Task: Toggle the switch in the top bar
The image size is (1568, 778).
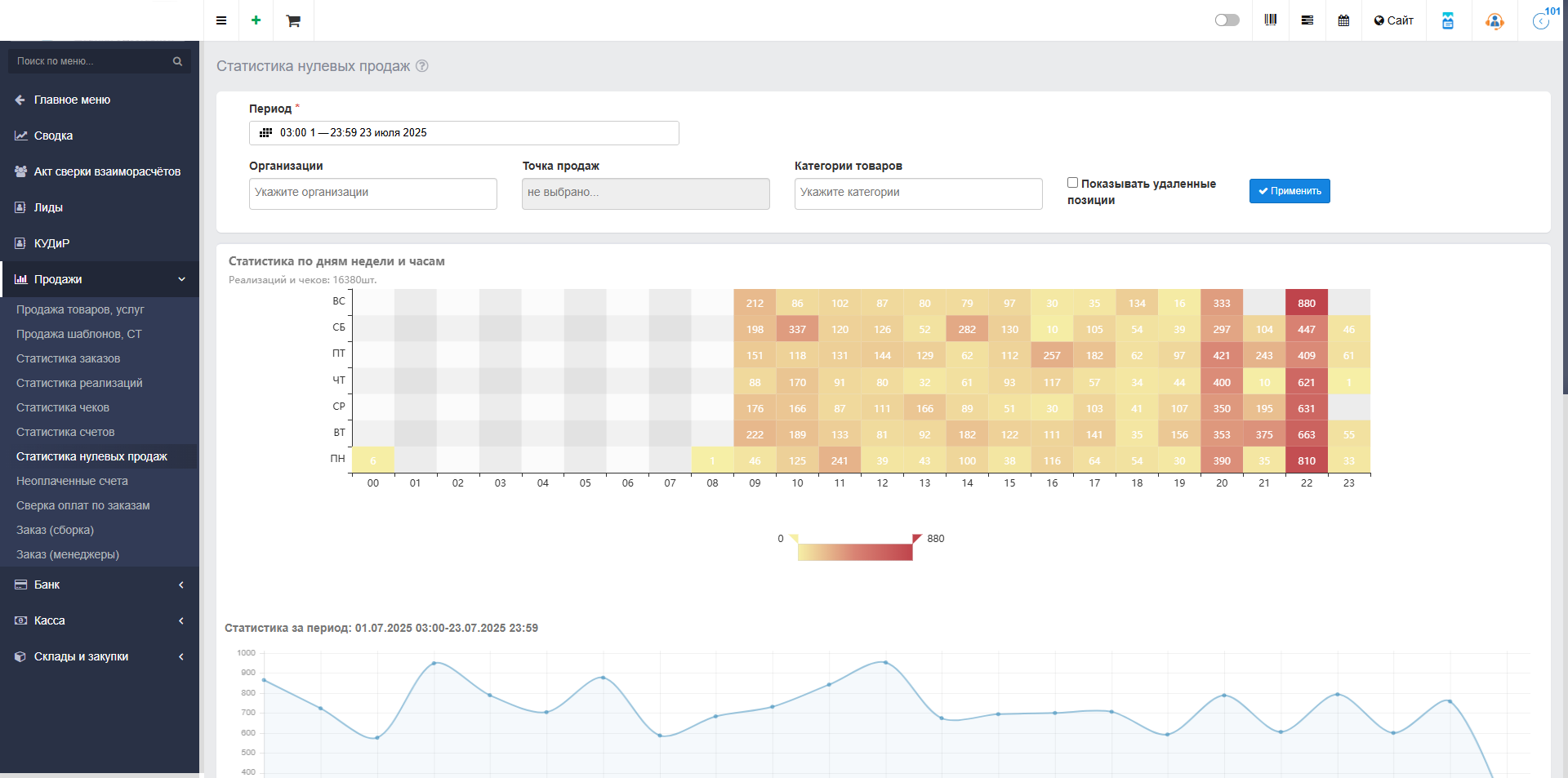Action: [1227, 20]
